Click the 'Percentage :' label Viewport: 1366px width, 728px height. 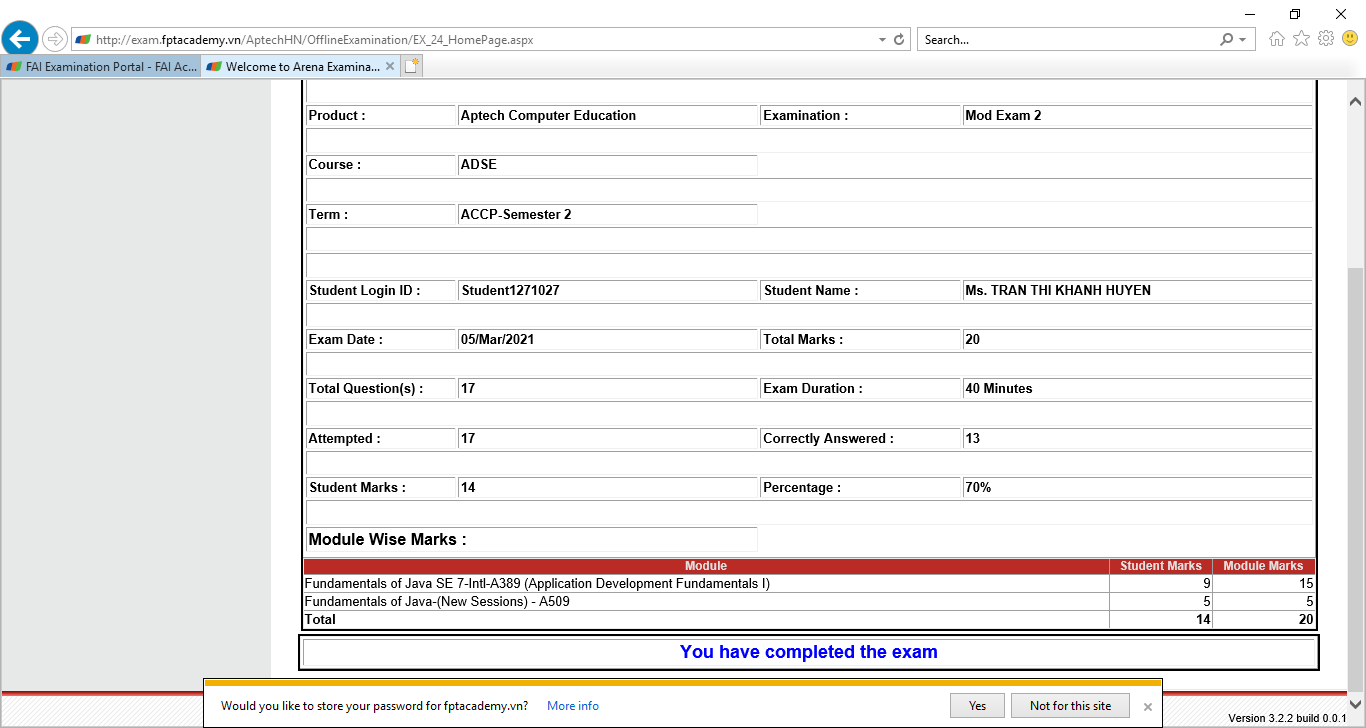tap(802, 487)
